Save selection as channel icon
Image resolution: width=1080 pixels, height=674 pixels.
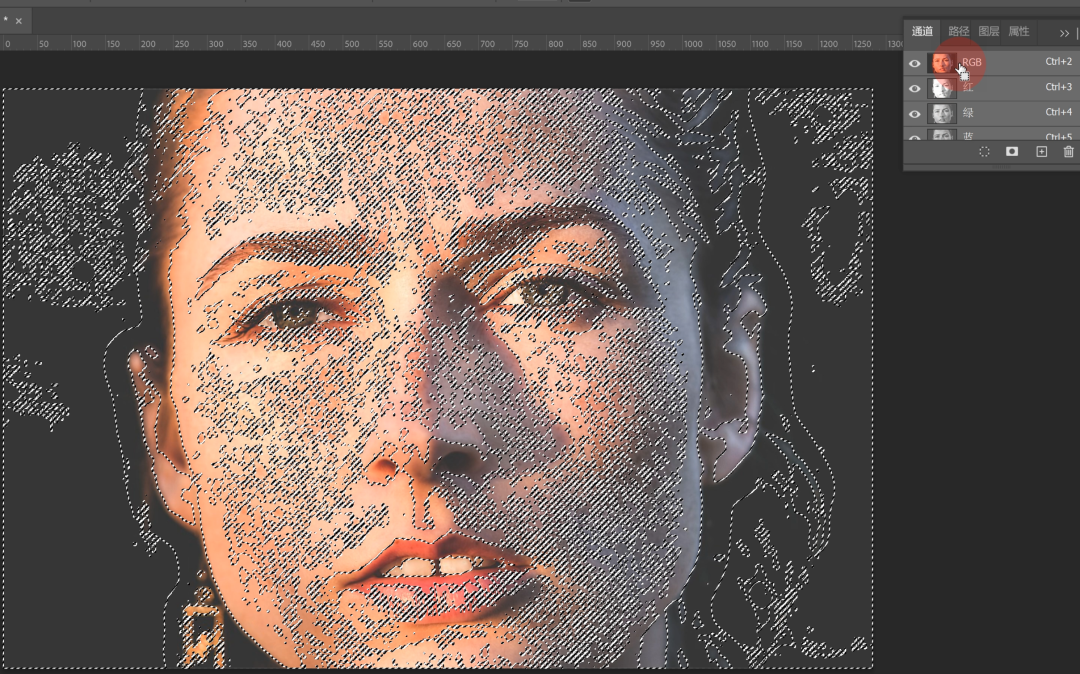pyautogui.click(x=1012, y=151)
